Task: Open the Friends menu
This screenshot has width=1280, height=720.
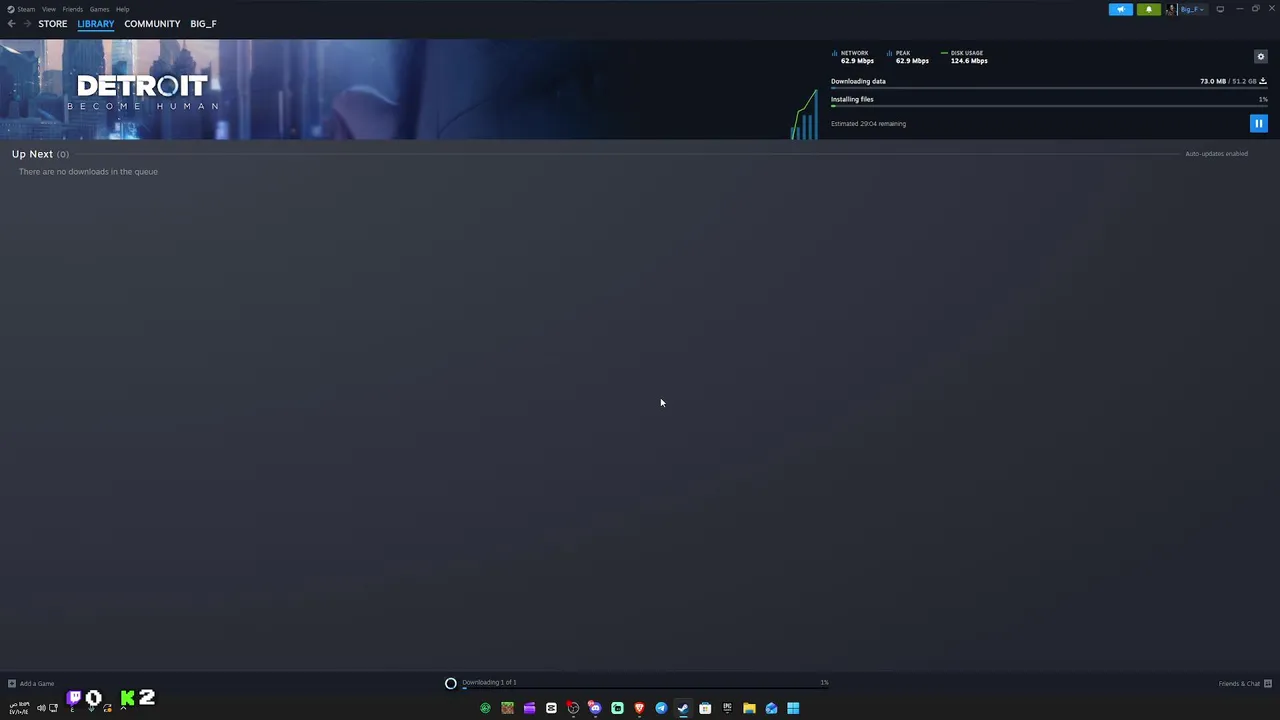Action: coord(73,9)
